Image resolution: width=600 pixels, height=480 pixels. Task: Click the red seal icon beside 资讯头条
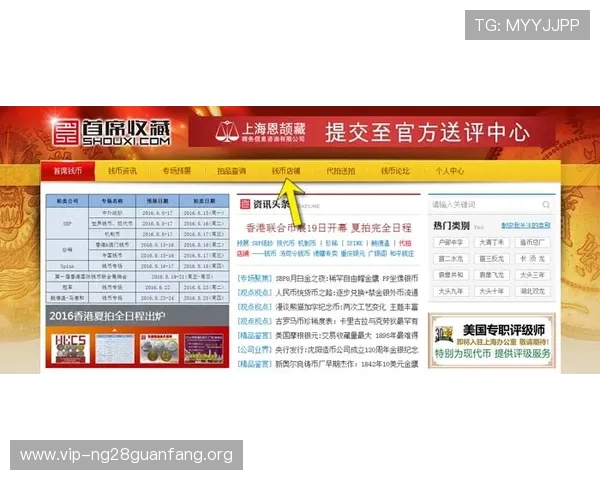tap(245, 204)
